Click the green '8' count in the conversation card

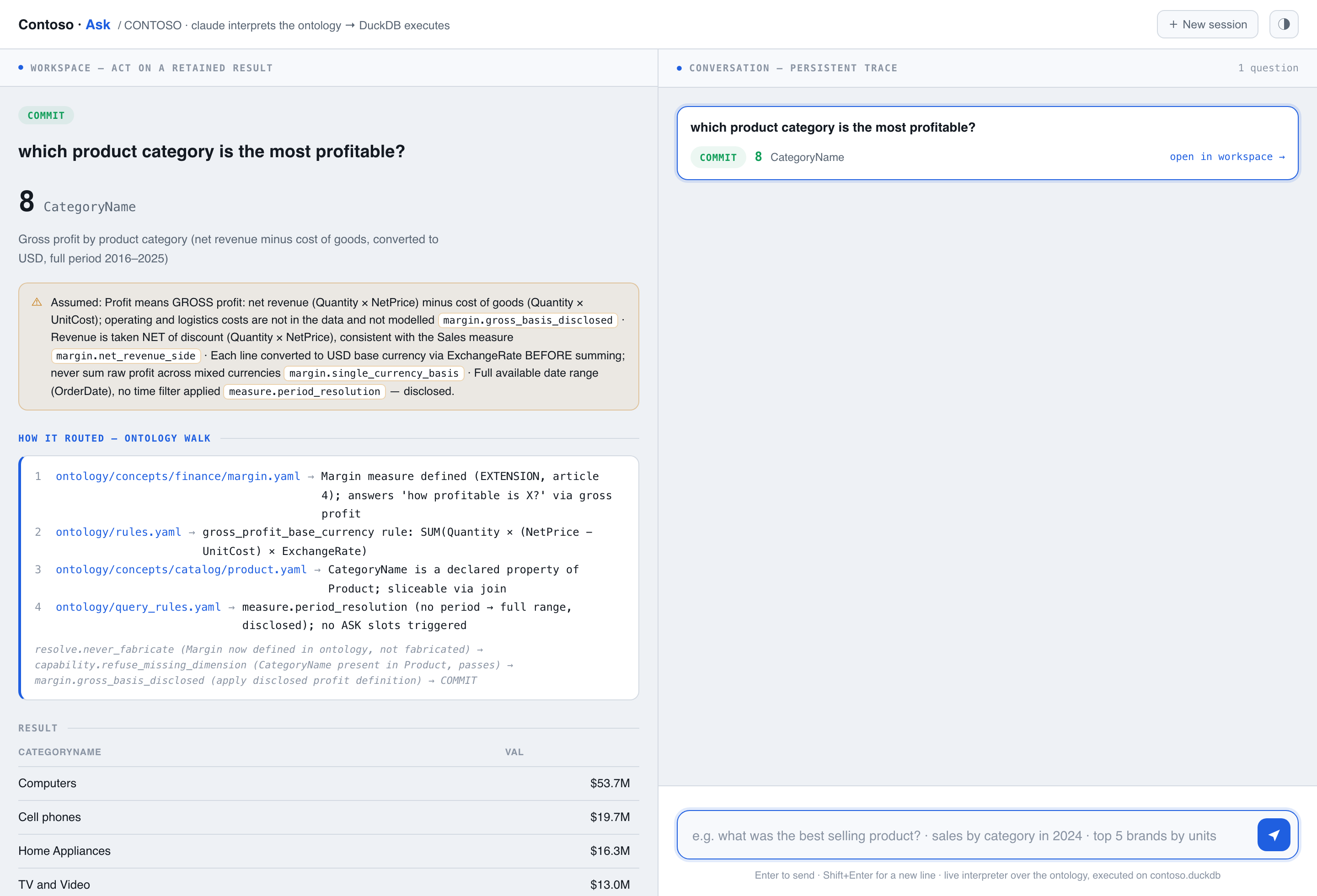point(758,157)
